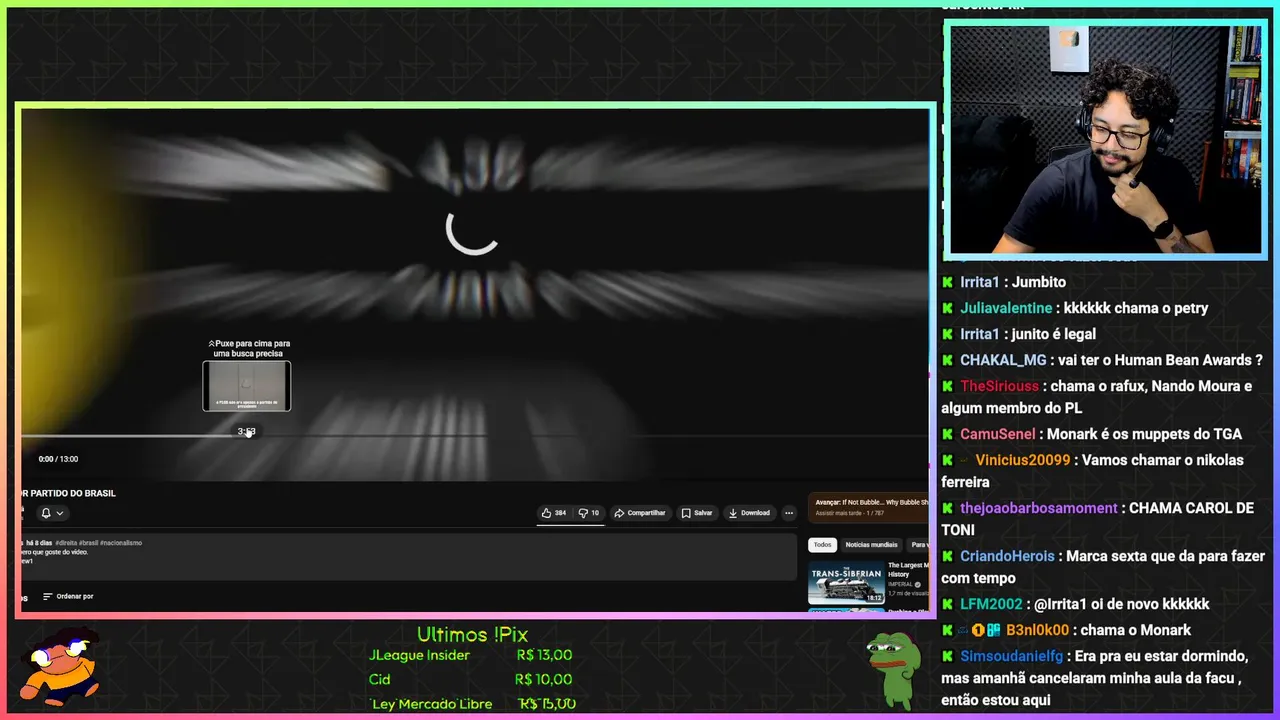
Task: Click username Vinicius20099 in chat
Action: [1023, 460]
